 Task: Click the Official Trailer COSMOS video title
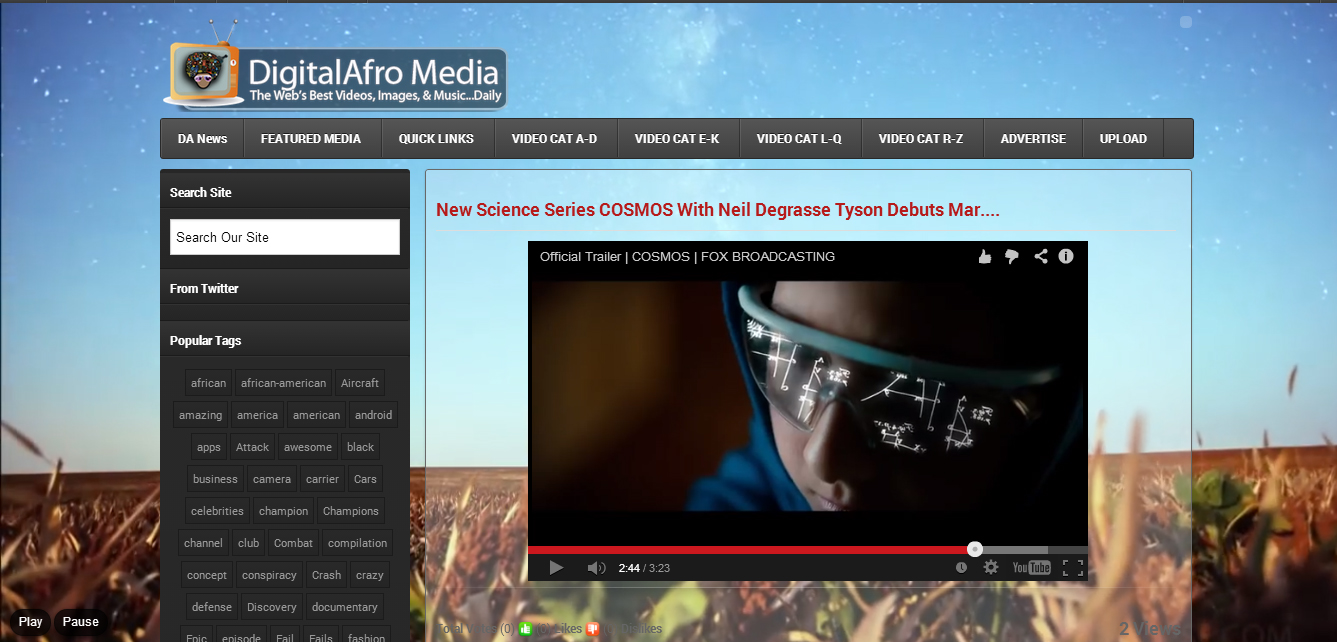[687, 256]
